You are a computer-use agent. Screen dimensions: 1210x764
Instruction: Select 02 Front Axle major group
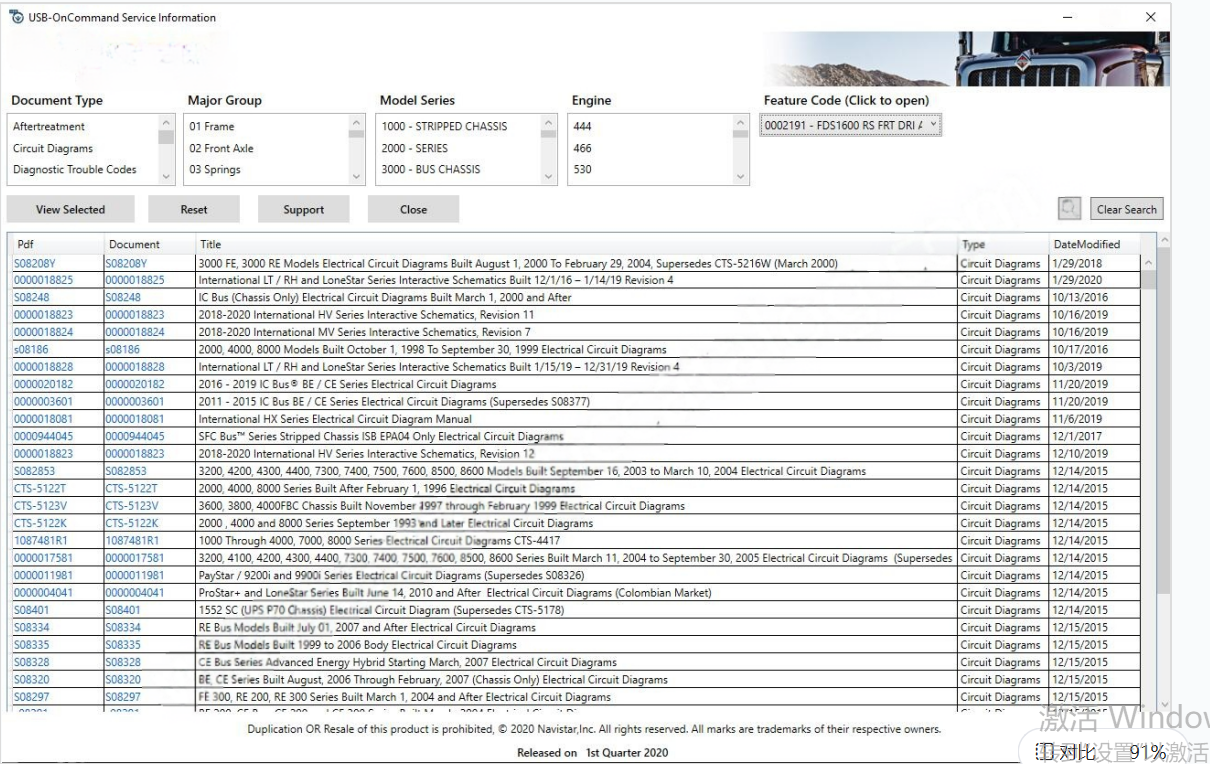coord(221,148)
